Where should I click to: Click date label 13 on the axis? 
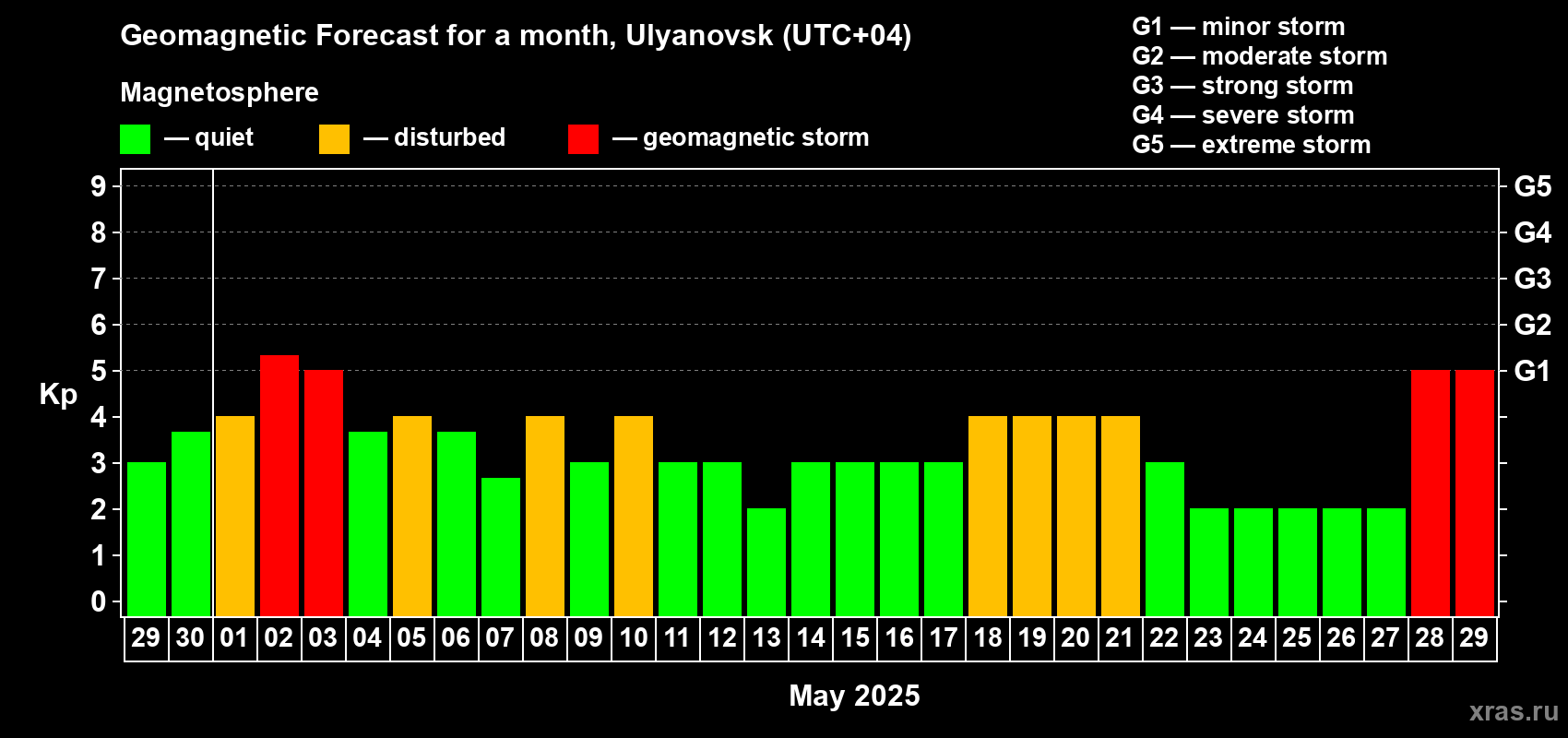(x=766, y=637)
